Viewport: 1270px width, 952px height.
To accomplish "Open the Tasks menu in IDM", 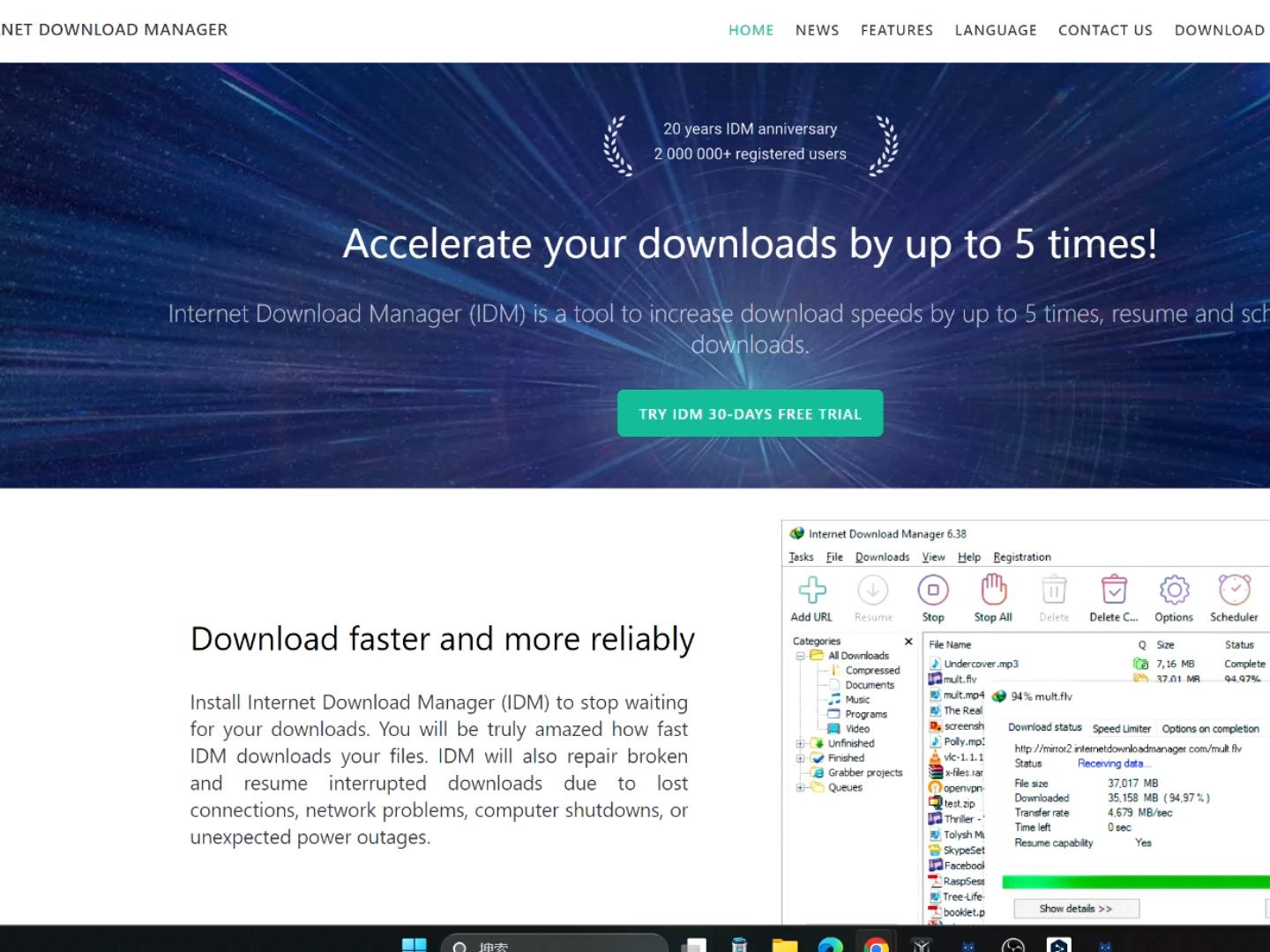I will (801, 557).
